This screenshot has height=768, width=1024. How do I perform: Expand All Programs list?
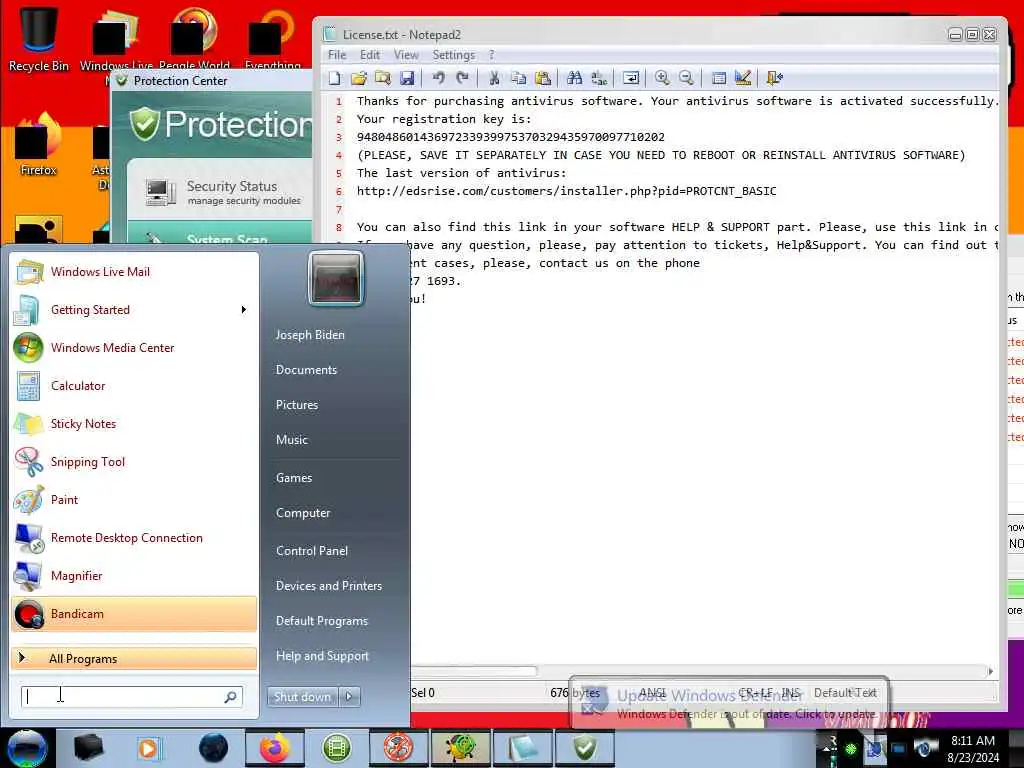pos(135,658)
